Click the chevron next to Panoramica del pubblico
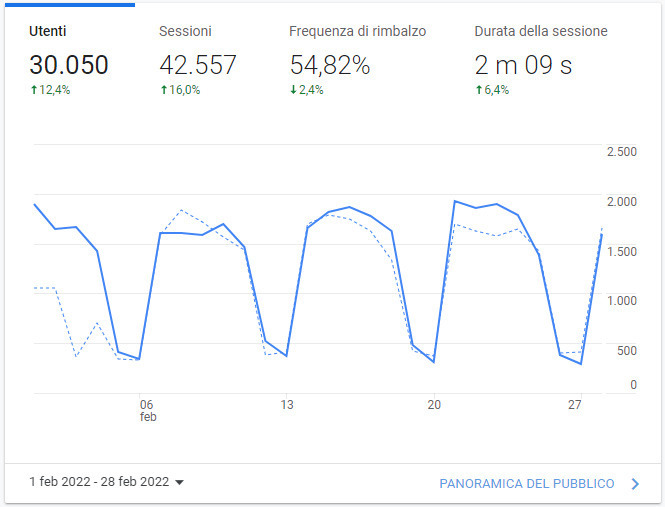665x507 pixels. click(635, 484)
